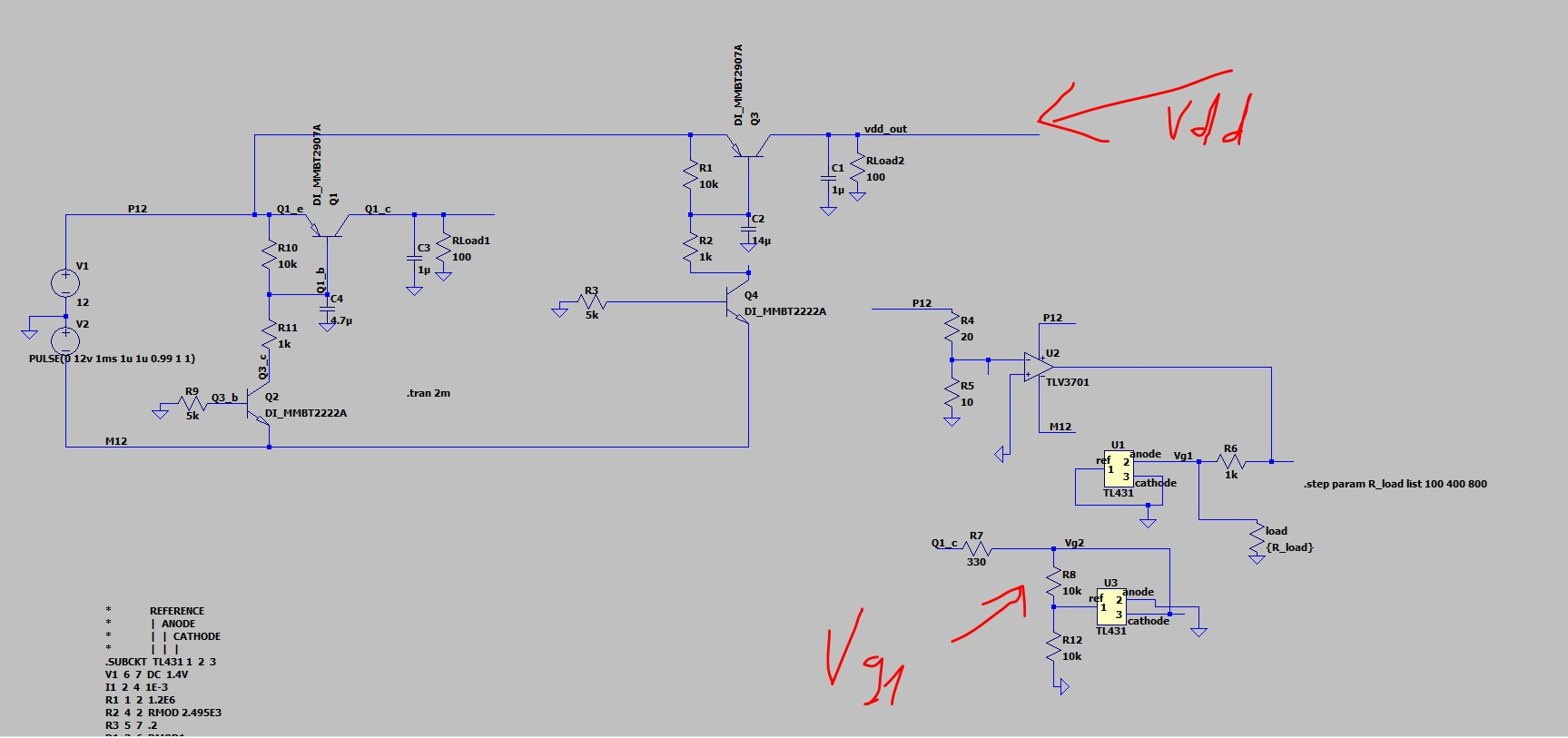Select resistor R12 10k symbol
The height and width of the screenshot is (738, 1568).
(x=1053, y=647)
